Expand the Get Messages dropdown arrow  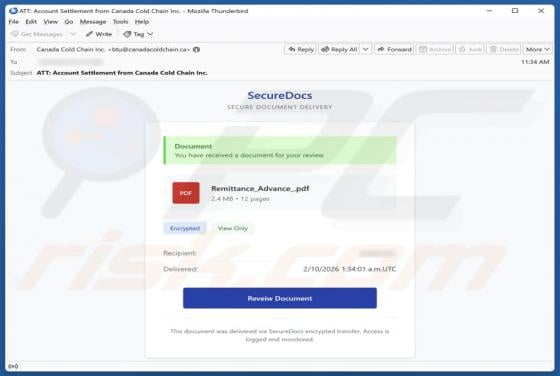click(73, 34)
